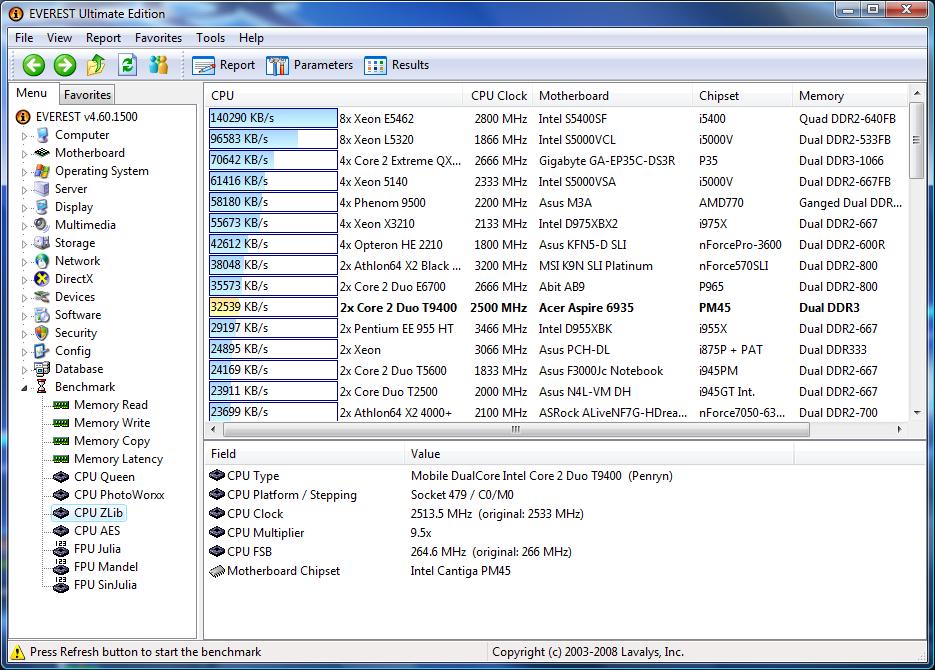Screen dimensions: 935x670
Task: Select the Benchmark hourglass icon
Action: click(x=41, y=387)
